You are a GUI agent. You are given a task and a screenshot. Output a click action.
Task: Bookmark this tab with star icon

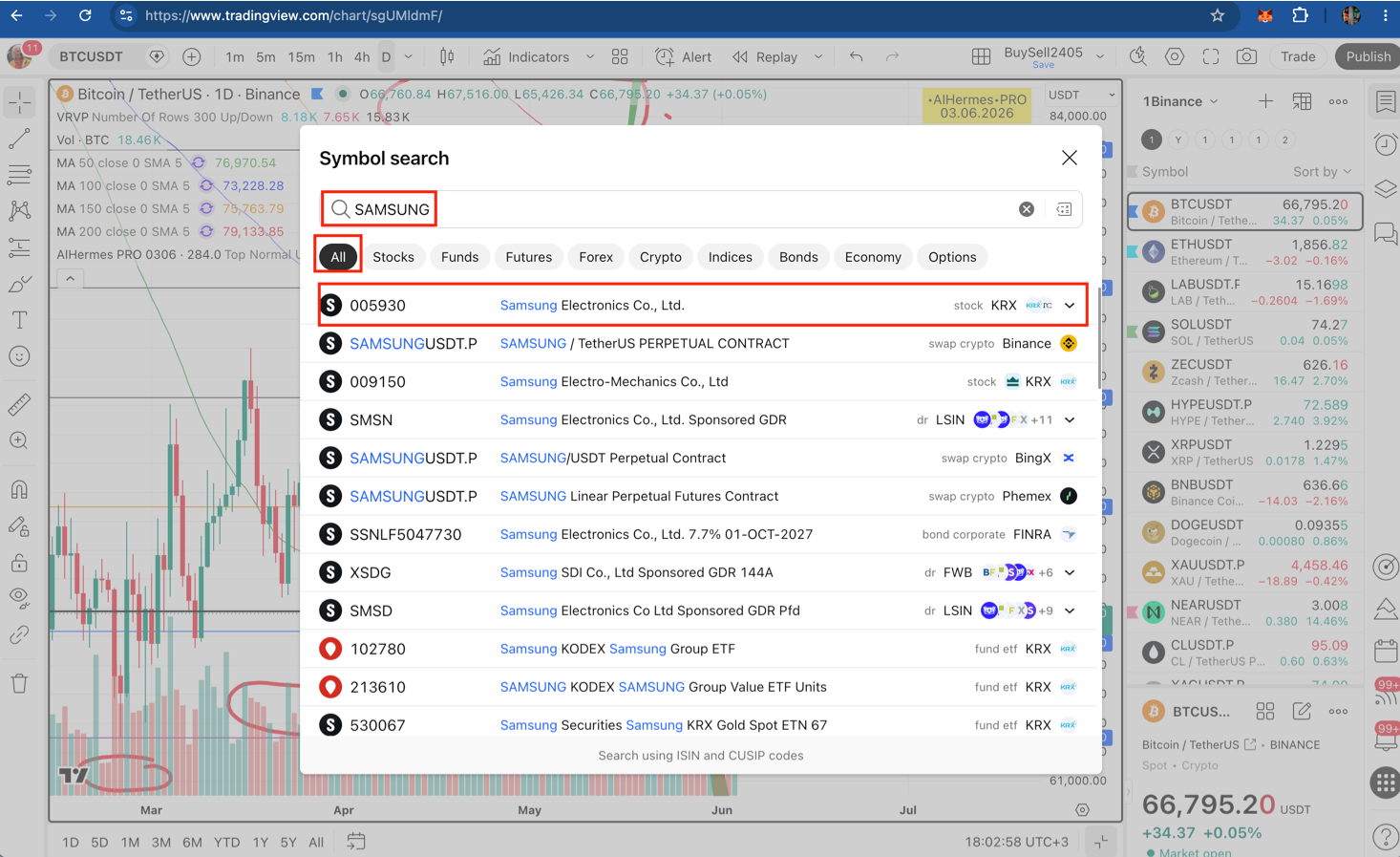coord(1217,15)
